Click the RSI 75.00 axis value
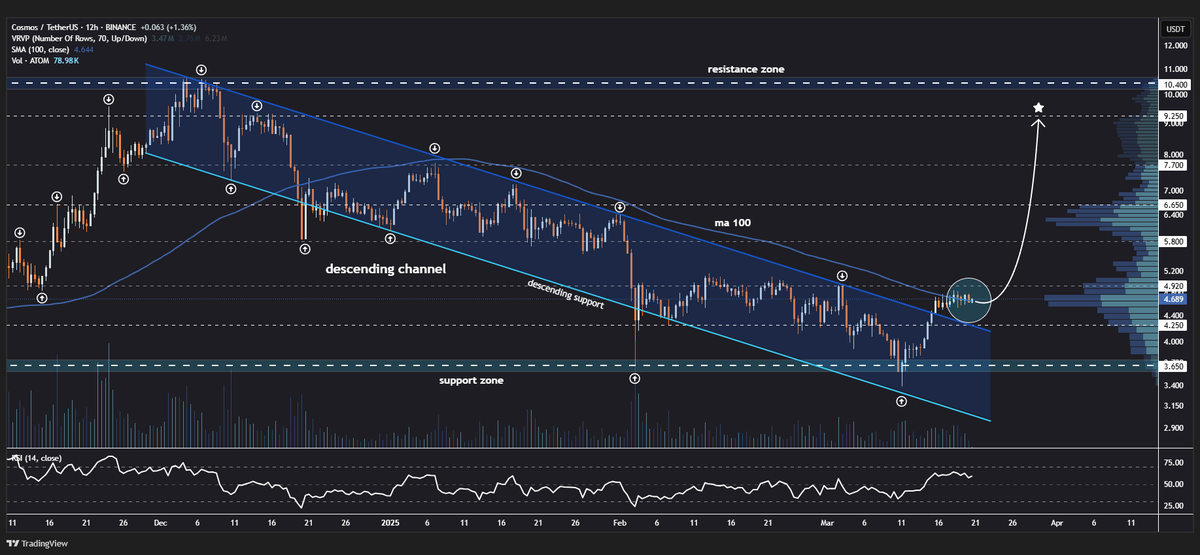 1172,463
